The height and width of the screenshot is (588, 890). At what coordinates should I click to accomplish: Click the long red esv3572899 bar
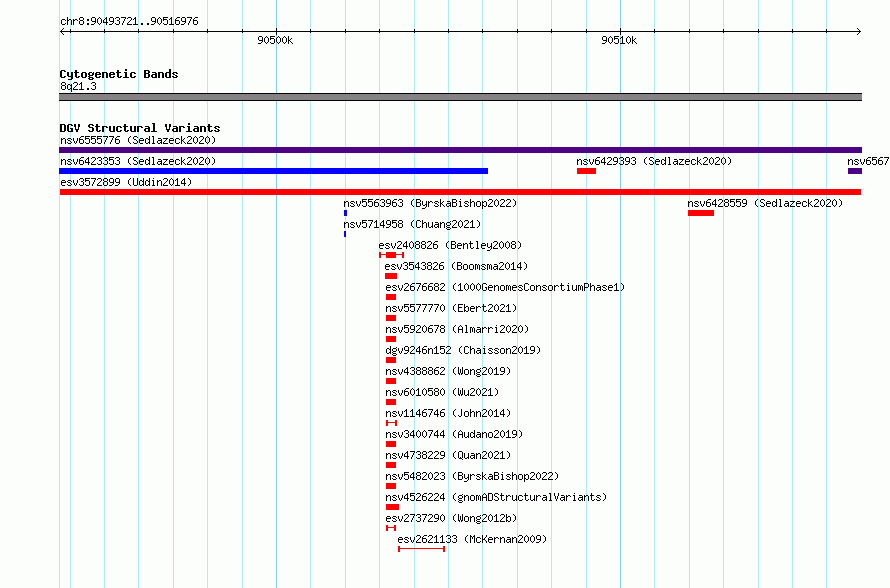(x=460, y=192)
